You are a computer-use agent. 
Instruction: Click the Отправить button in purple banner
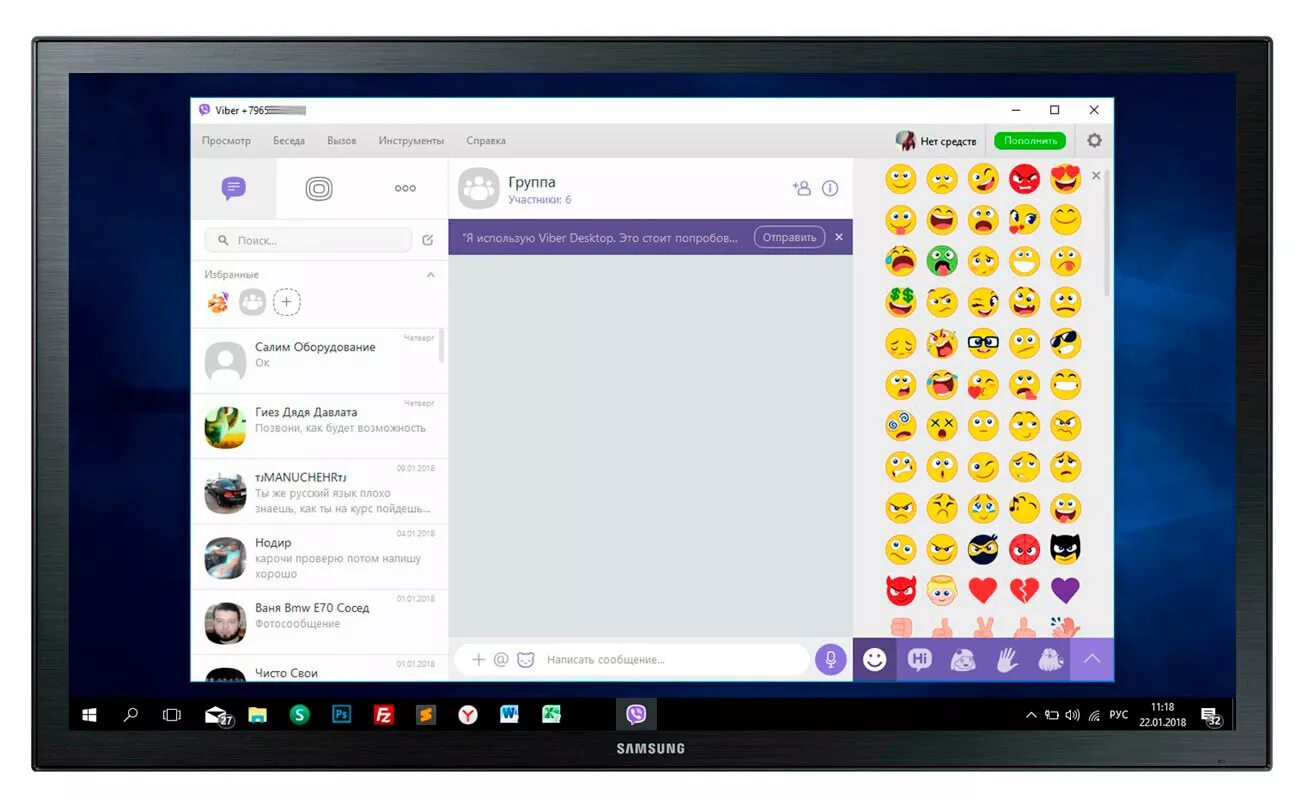790,237
